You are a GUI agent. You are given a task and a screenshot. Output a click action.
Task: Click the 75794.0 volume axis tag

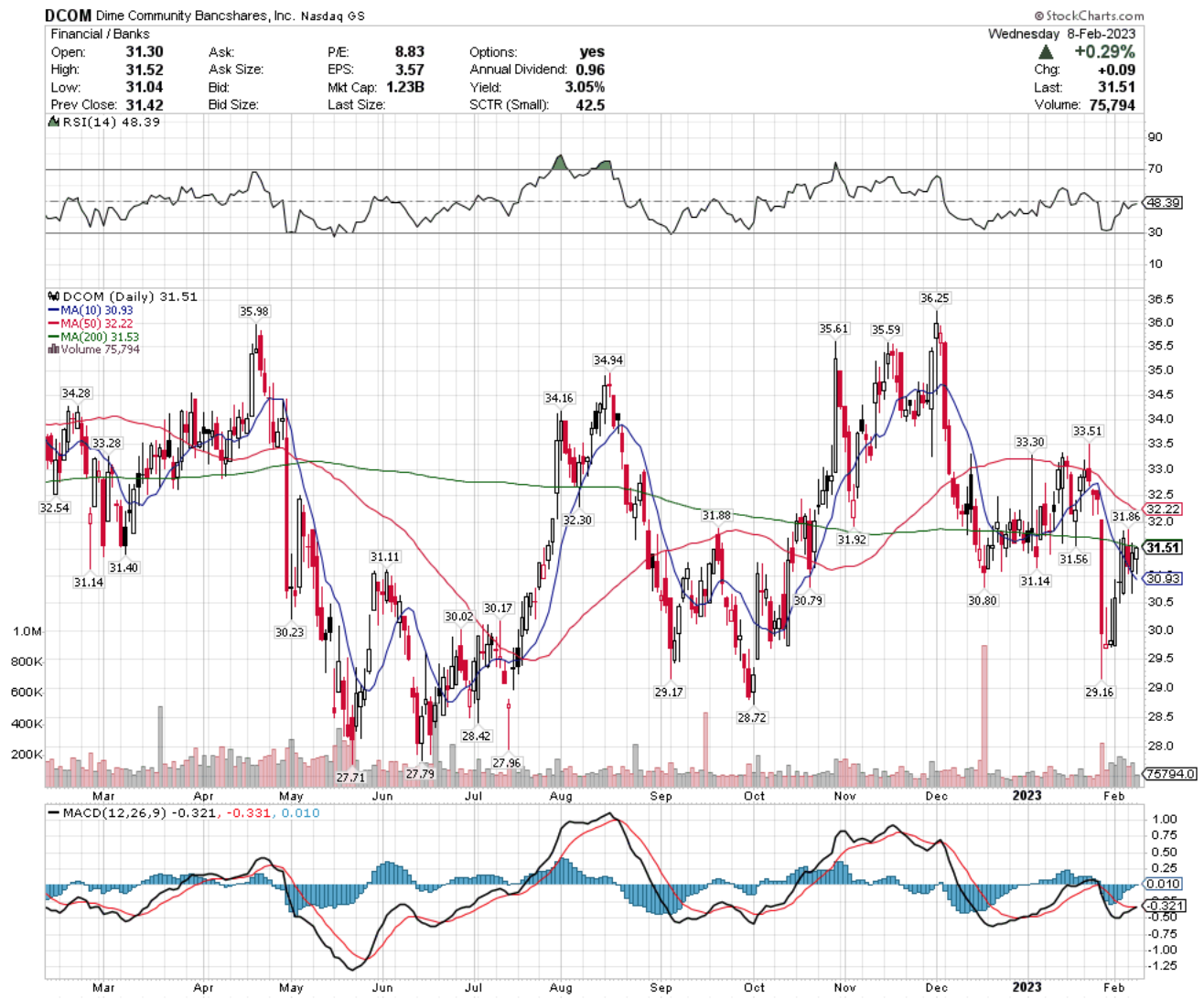pos(1169,774)
